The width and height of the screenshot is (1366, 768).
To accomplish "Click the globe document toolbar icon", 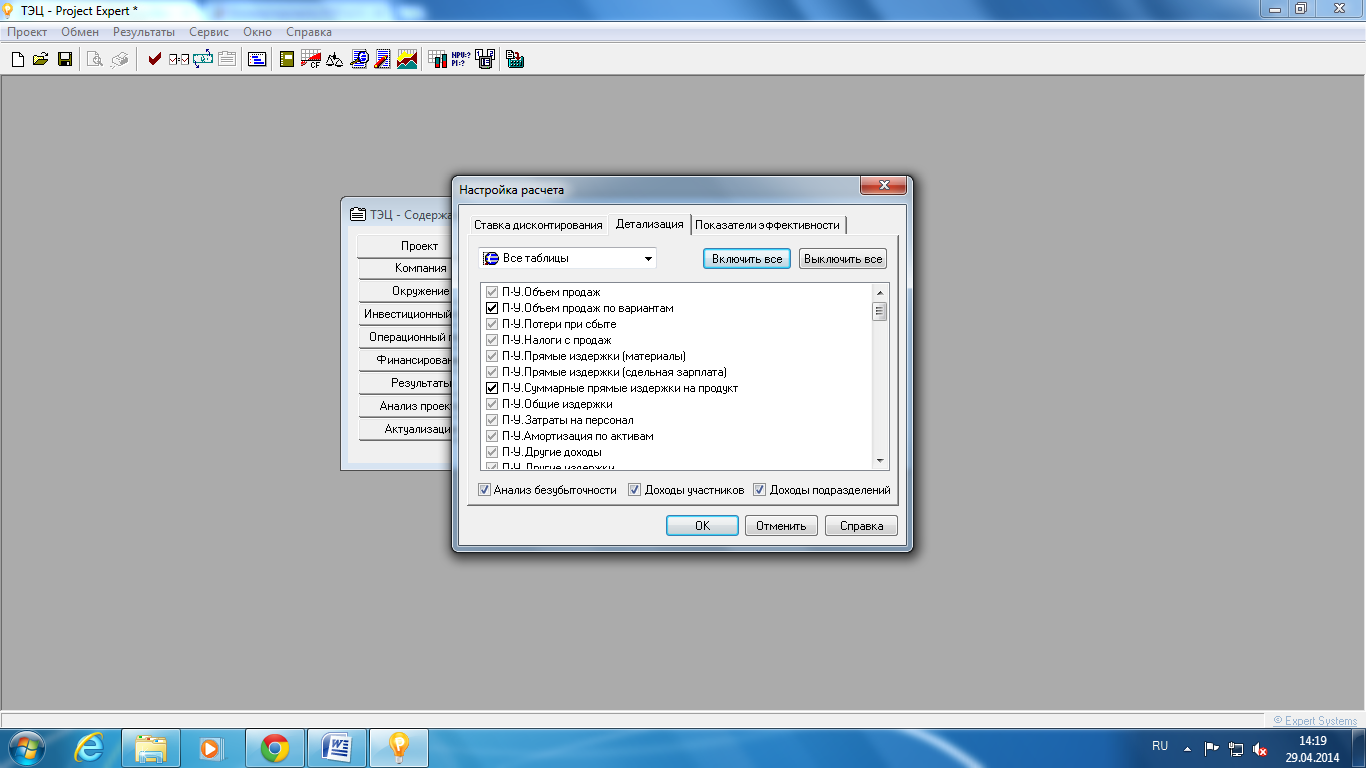I will click(359, 59).
